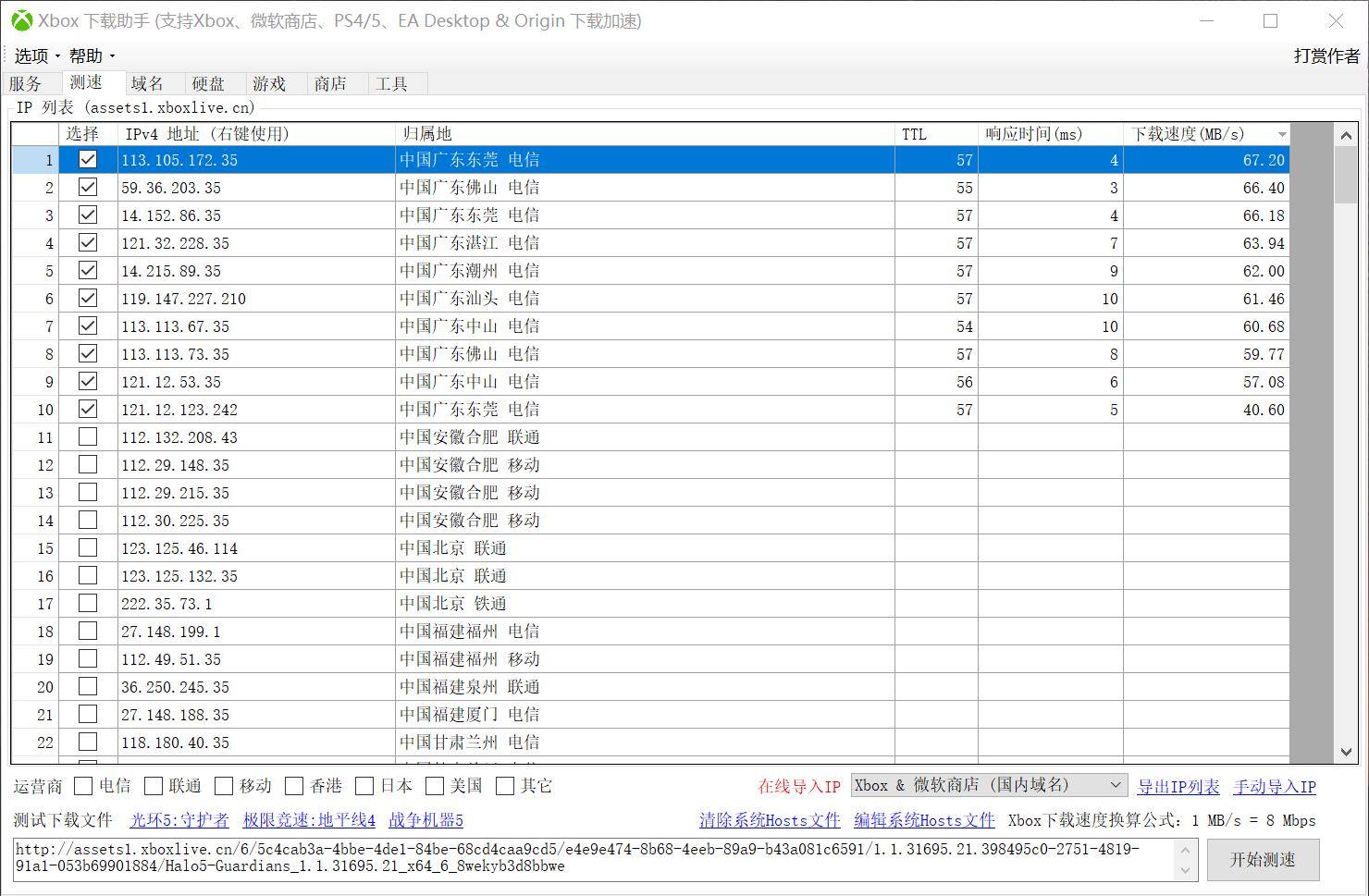Enable the 联通 carrier filter checkbox
This screenshot has height=896, width=1369.
(154, 786)
